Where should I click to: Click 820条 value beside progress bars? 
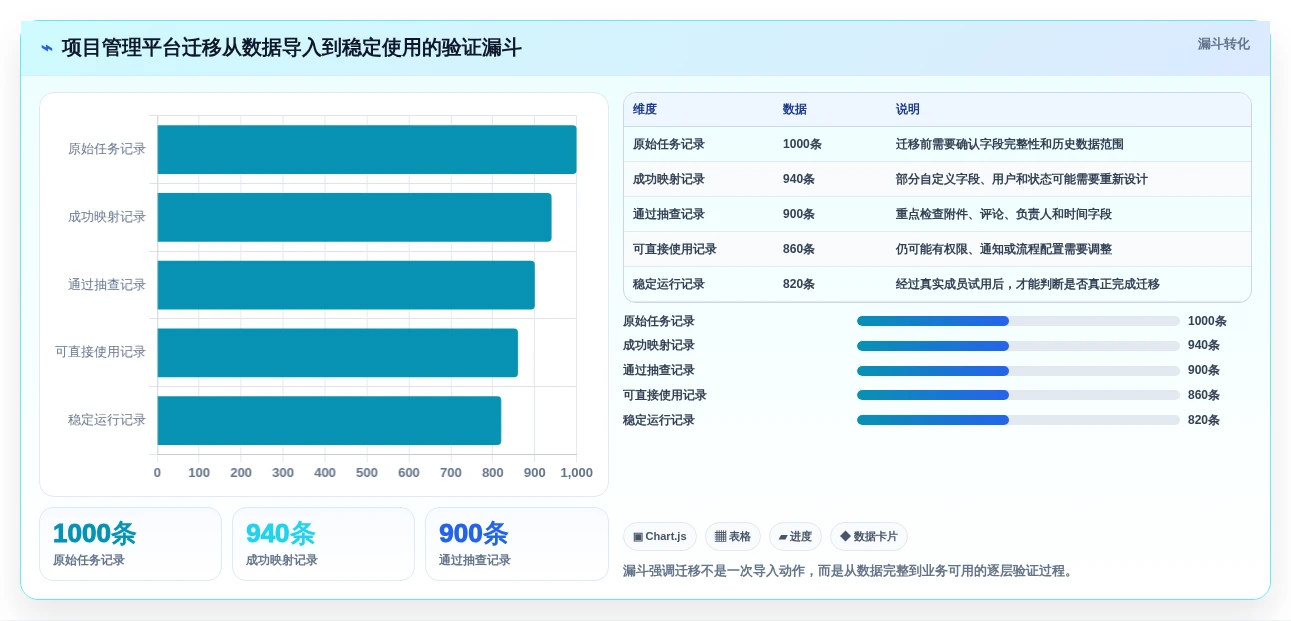point(1204,420)
